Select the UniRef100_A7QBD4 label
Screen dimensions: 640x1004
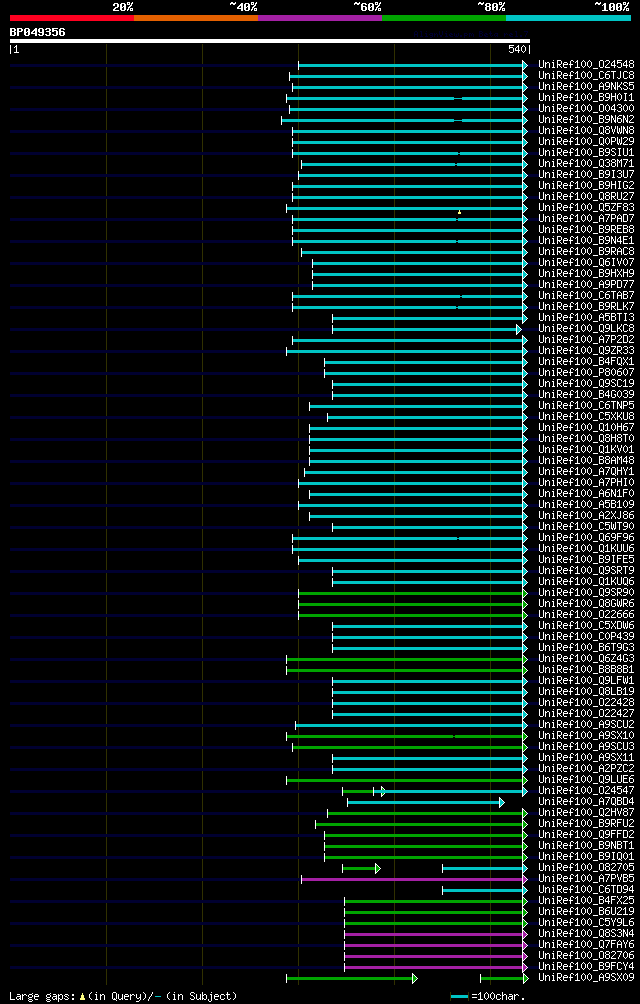pos(586,802)
